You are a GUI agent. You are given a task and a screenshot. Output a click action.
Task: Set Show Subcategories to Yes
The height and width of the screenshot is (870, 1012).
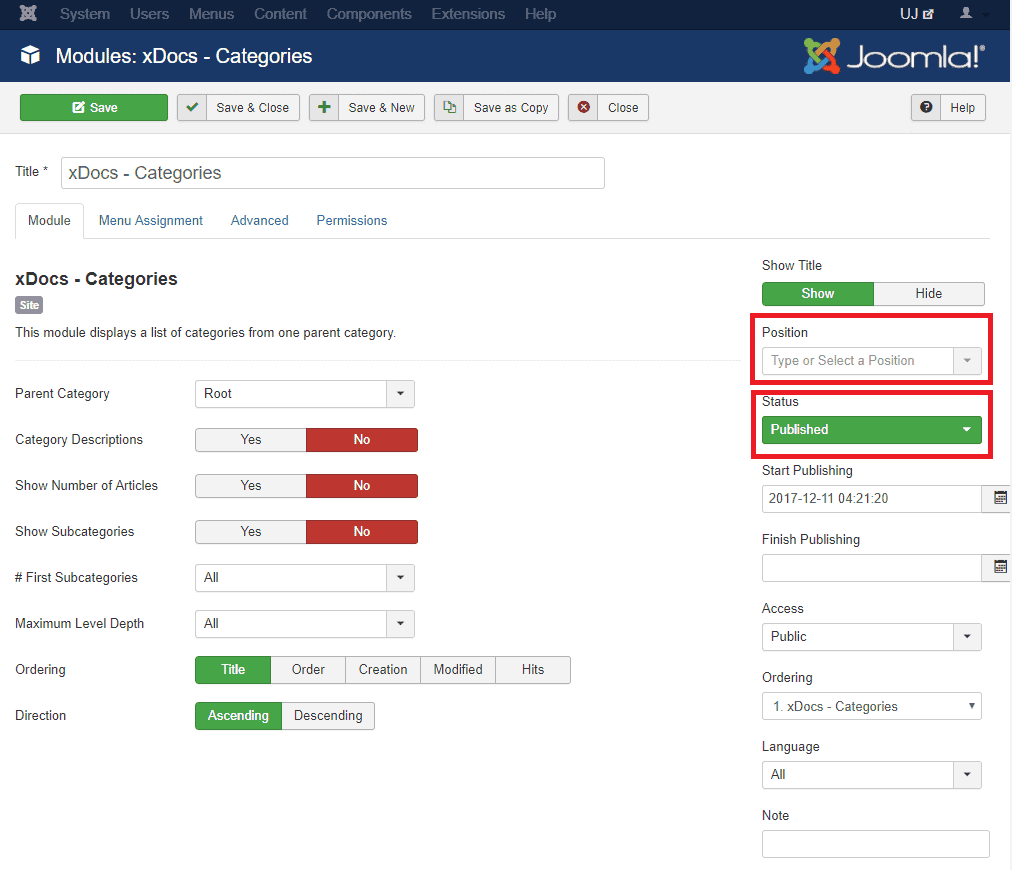250,531
